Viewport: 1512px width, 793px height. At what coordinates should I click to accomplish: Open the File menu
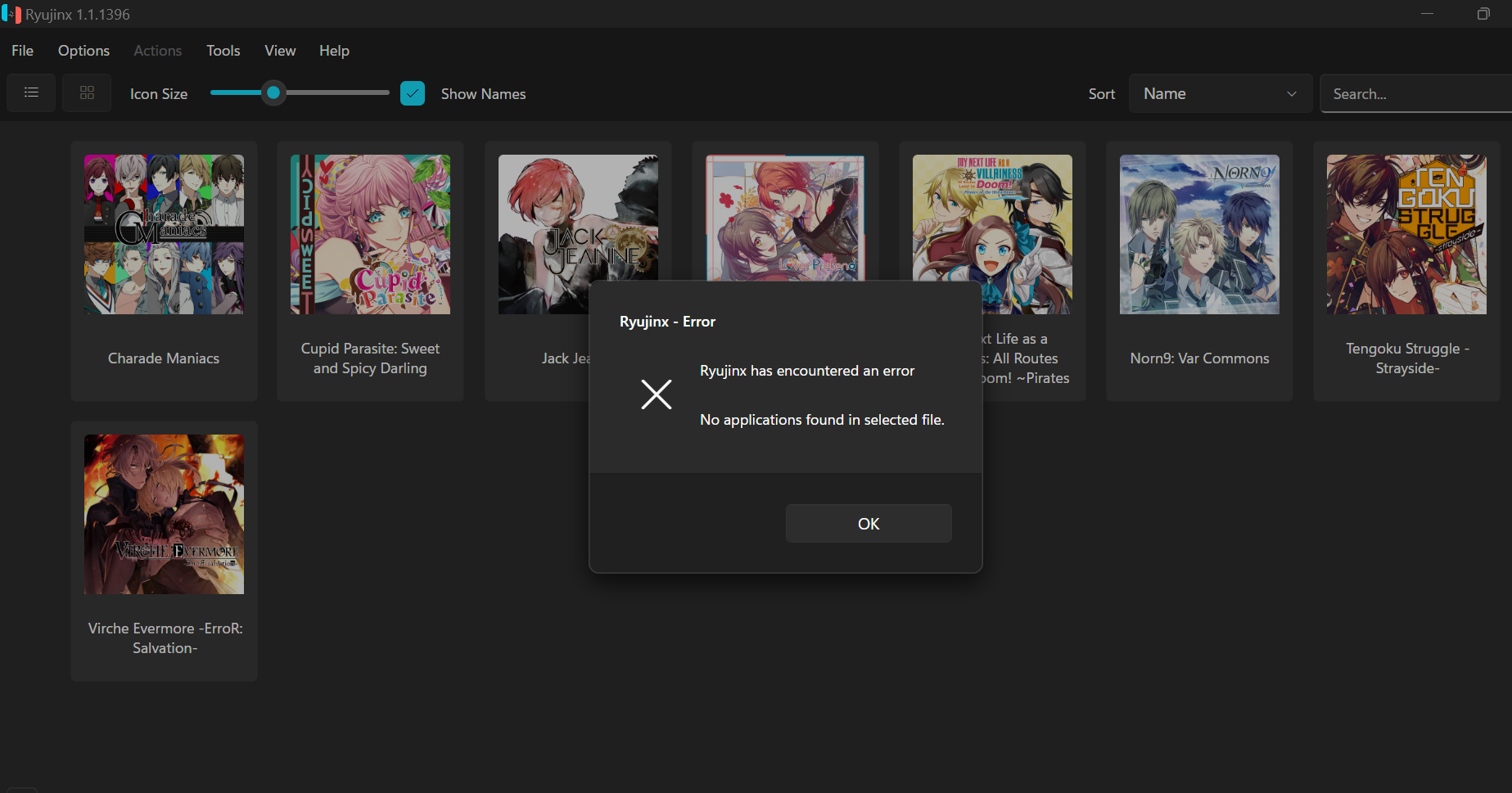coord(23,51)
